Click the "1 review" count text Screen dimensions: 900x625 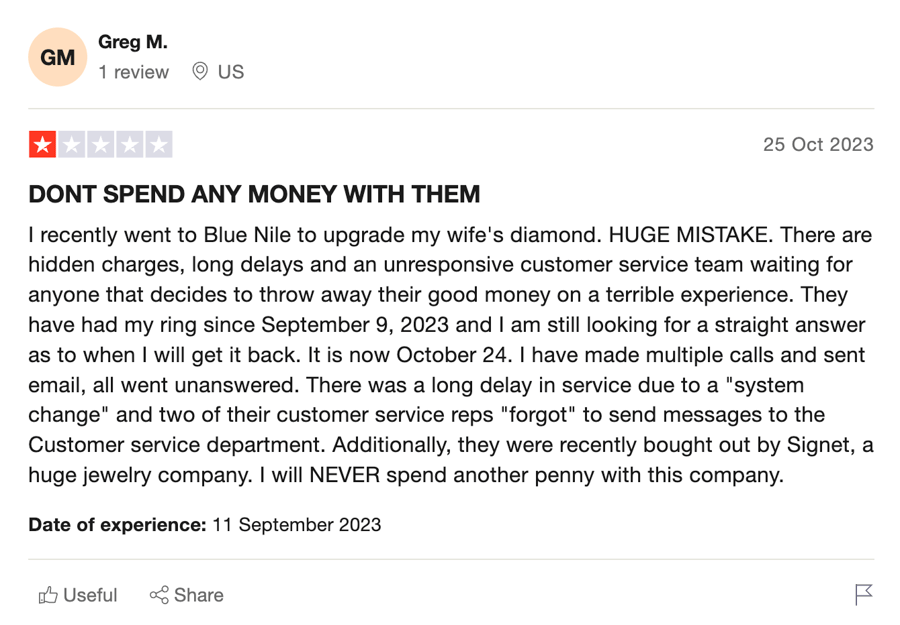133,72
